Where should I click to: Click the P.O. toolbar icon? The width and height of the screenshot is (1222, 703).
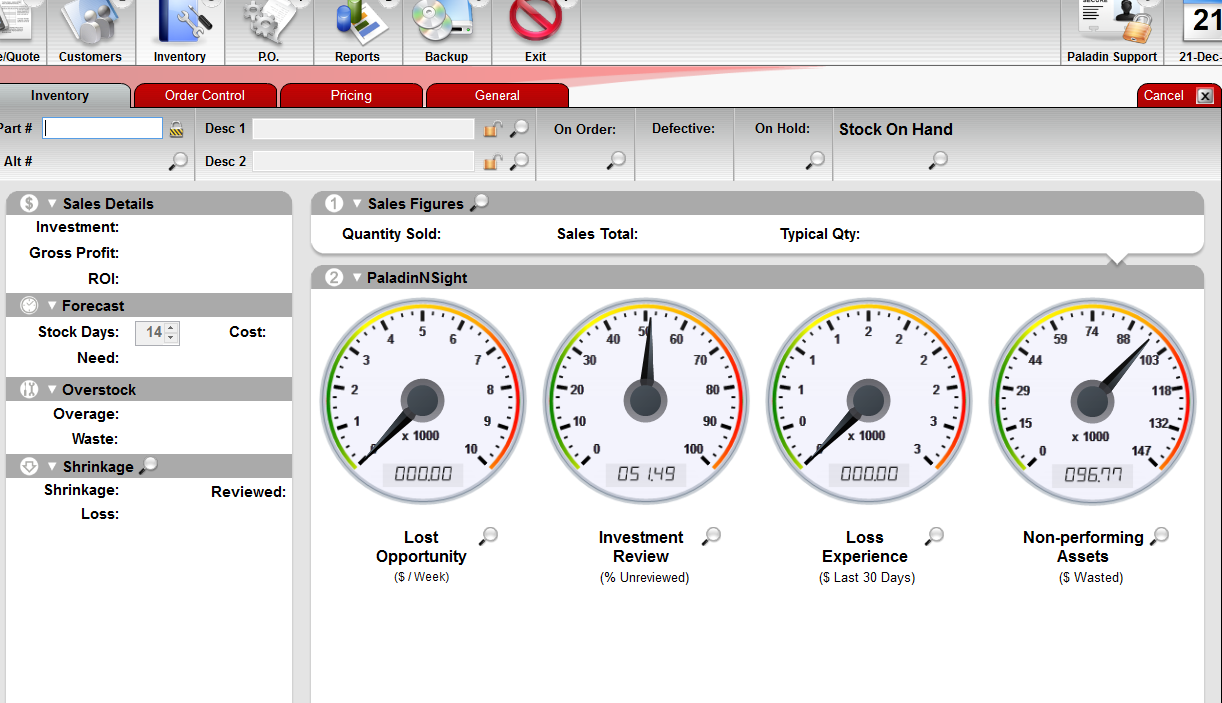coord(268,32)
